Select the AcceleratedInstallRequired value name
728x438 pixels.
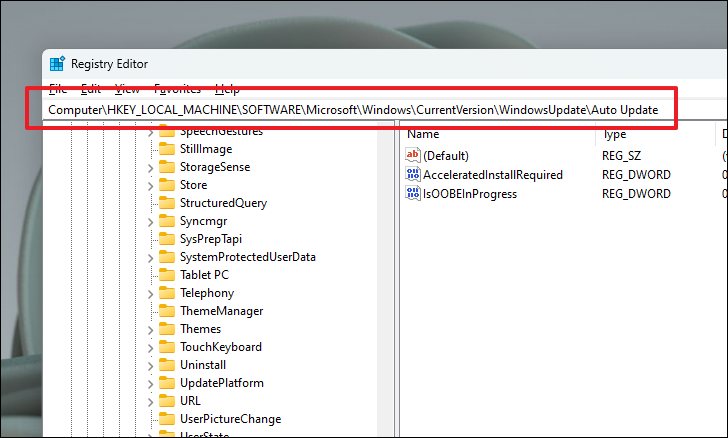click(x=493, y=175)
